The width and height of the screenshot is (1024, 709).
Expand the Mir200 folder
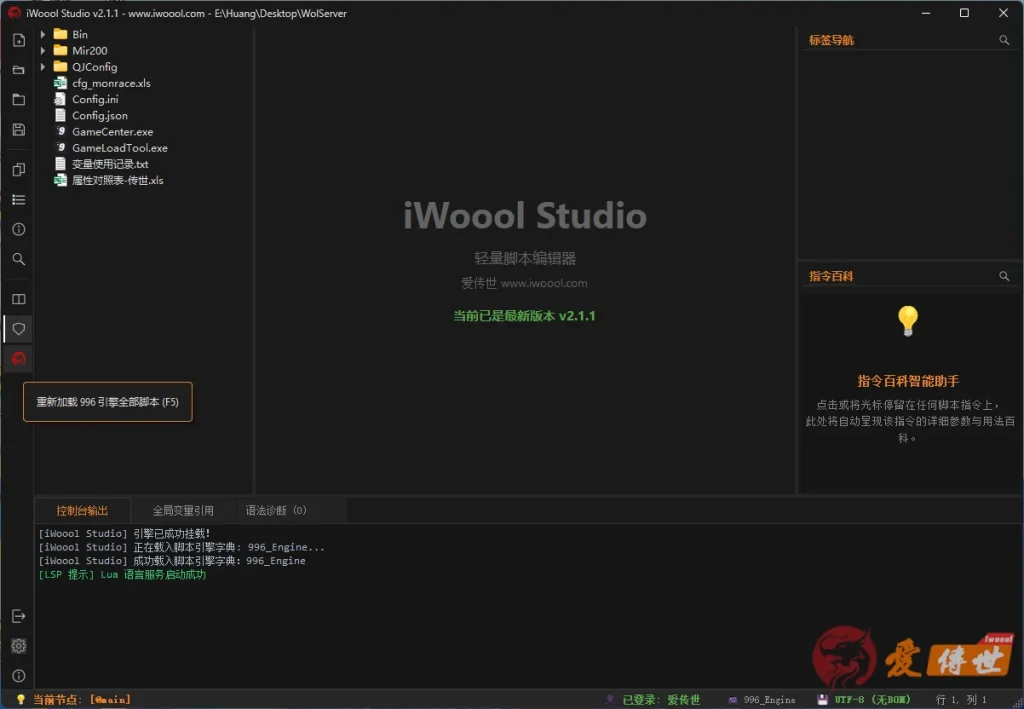pos(43,50)
